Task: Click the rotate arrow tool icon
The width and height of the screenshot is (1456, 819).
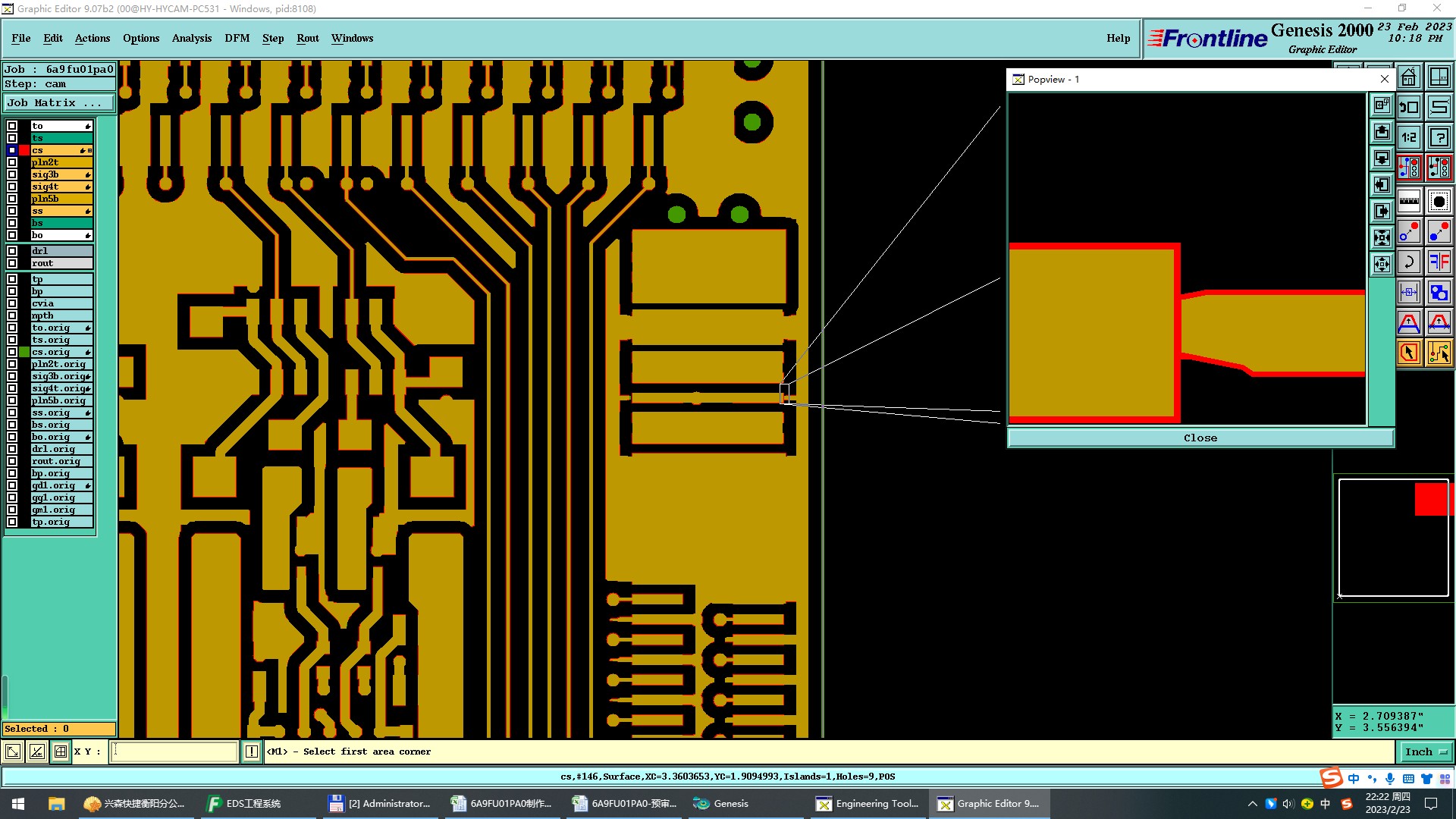Action: (1409, 262)
